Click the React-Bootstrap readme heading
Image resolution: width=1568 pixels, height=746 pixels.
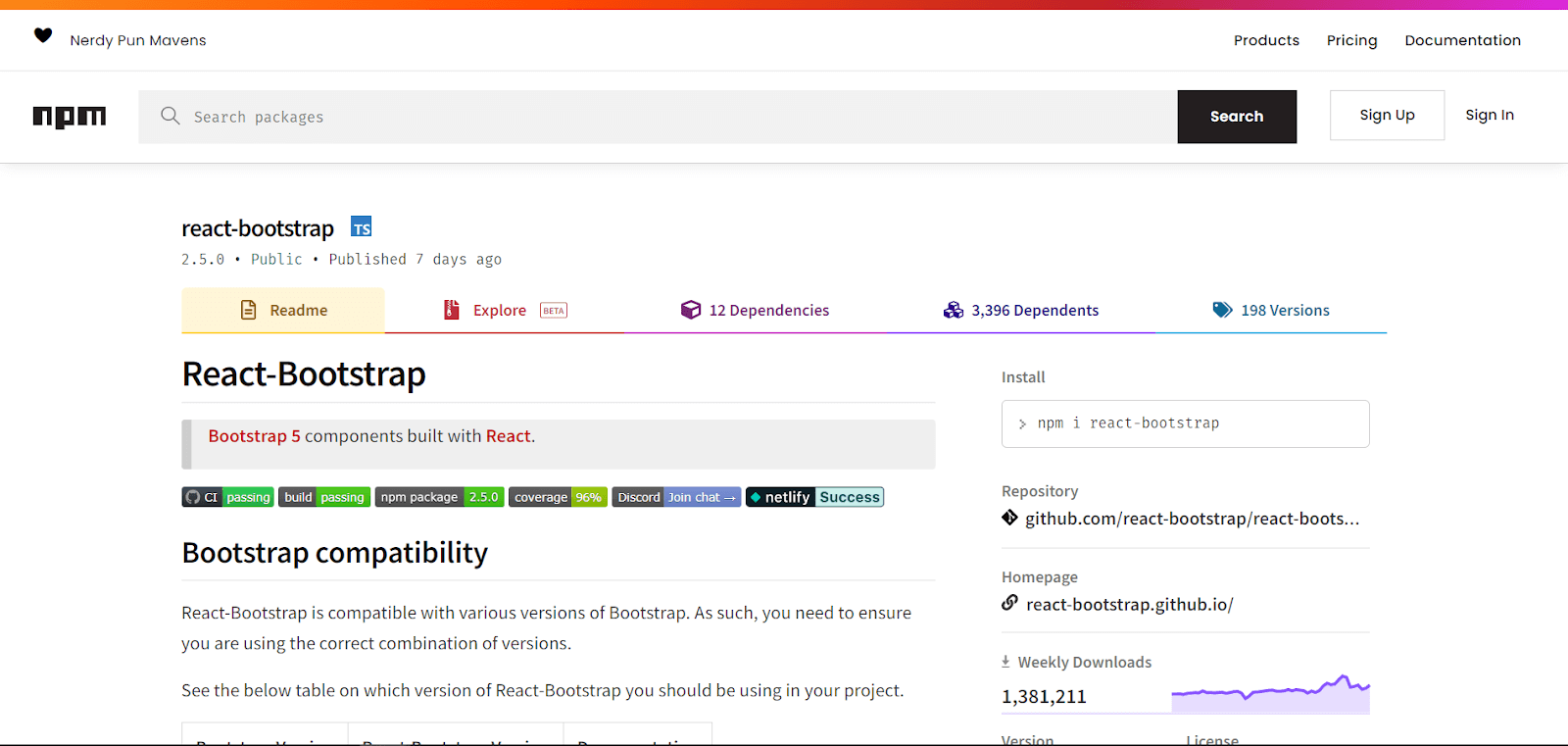pos(304,374)
